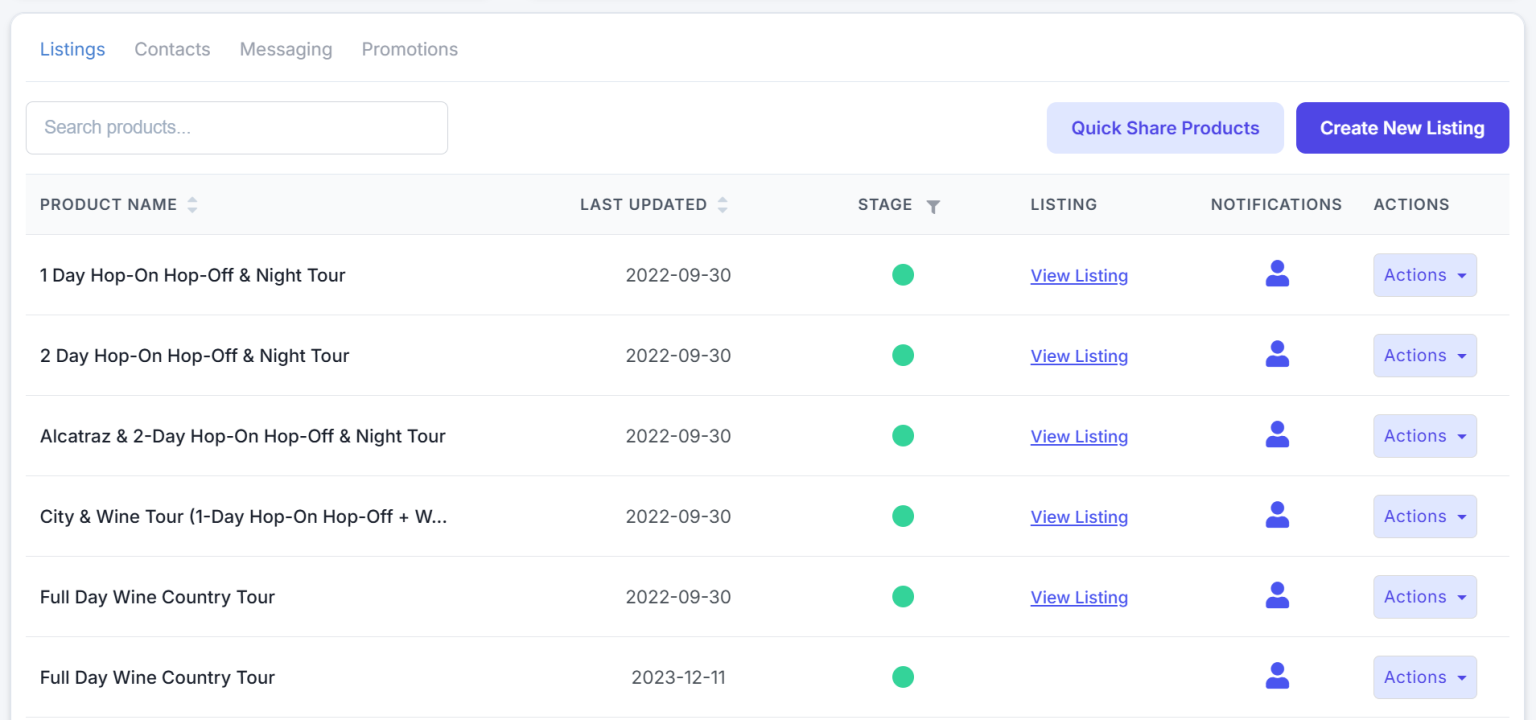Image resolution: width=1536 pixels, height=720 pixels.
Task: Sort by Last Updated using sort arrows
Action: point(722,205)
